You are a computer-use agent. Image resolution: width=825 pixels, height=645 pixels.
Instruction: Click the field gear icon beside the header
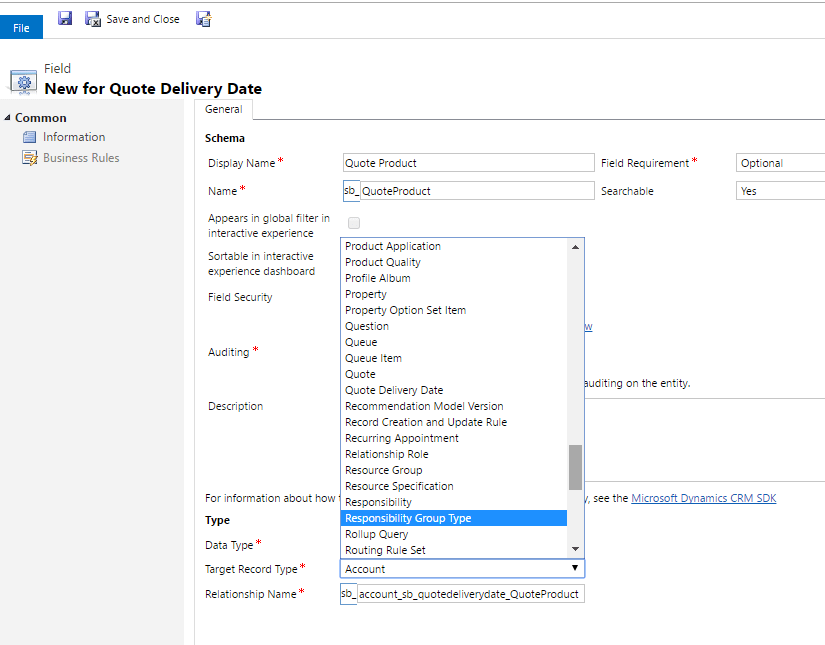pos(22,80)
